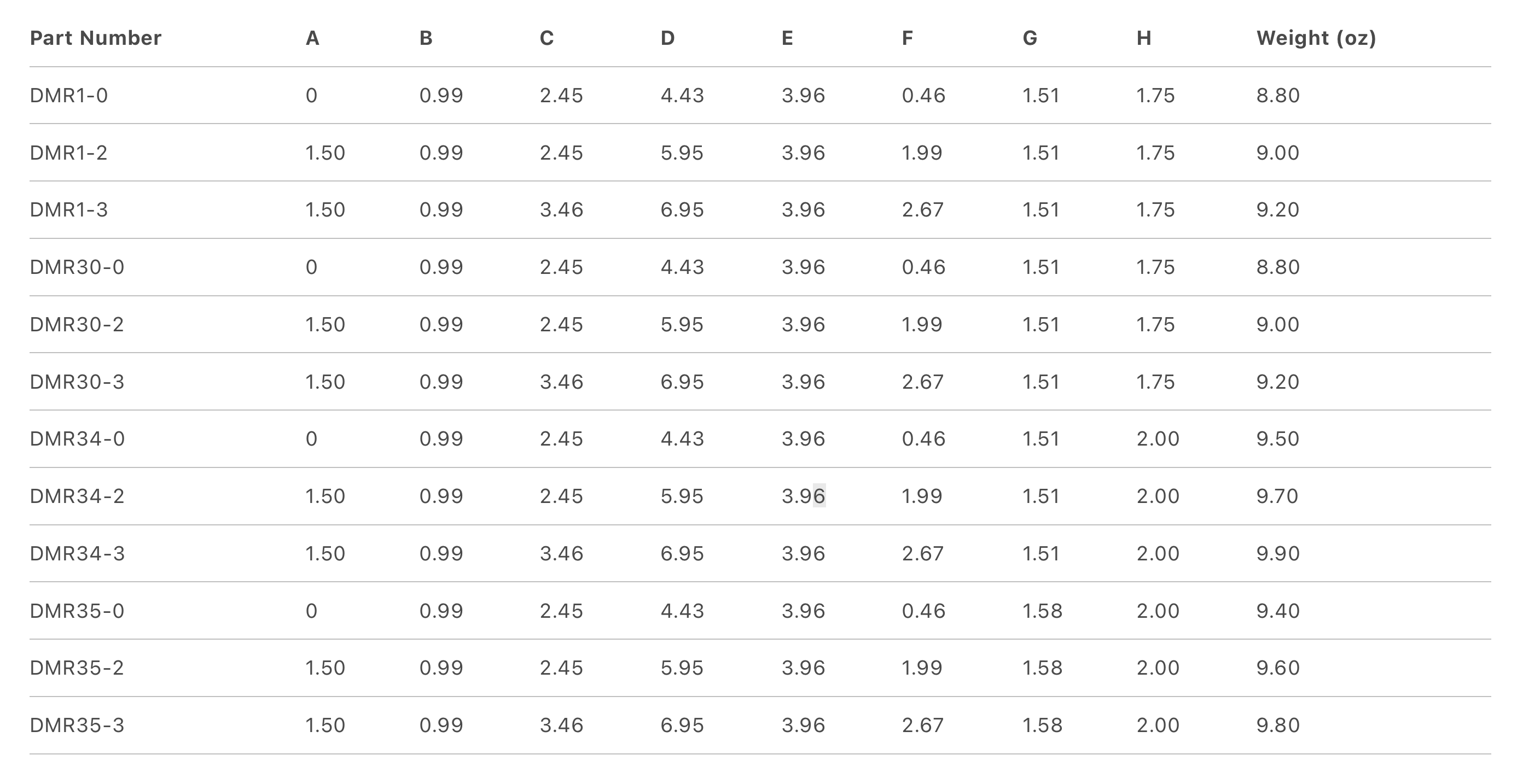
Task: Click the DMR35-0 part number
Action: [x=77, y=611]
